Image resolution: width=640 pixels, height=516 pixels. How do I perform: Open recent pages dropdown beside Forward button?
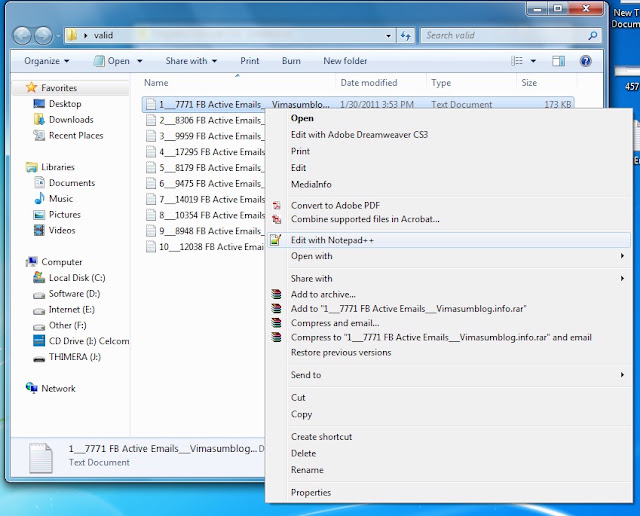(x=58, y=36)
